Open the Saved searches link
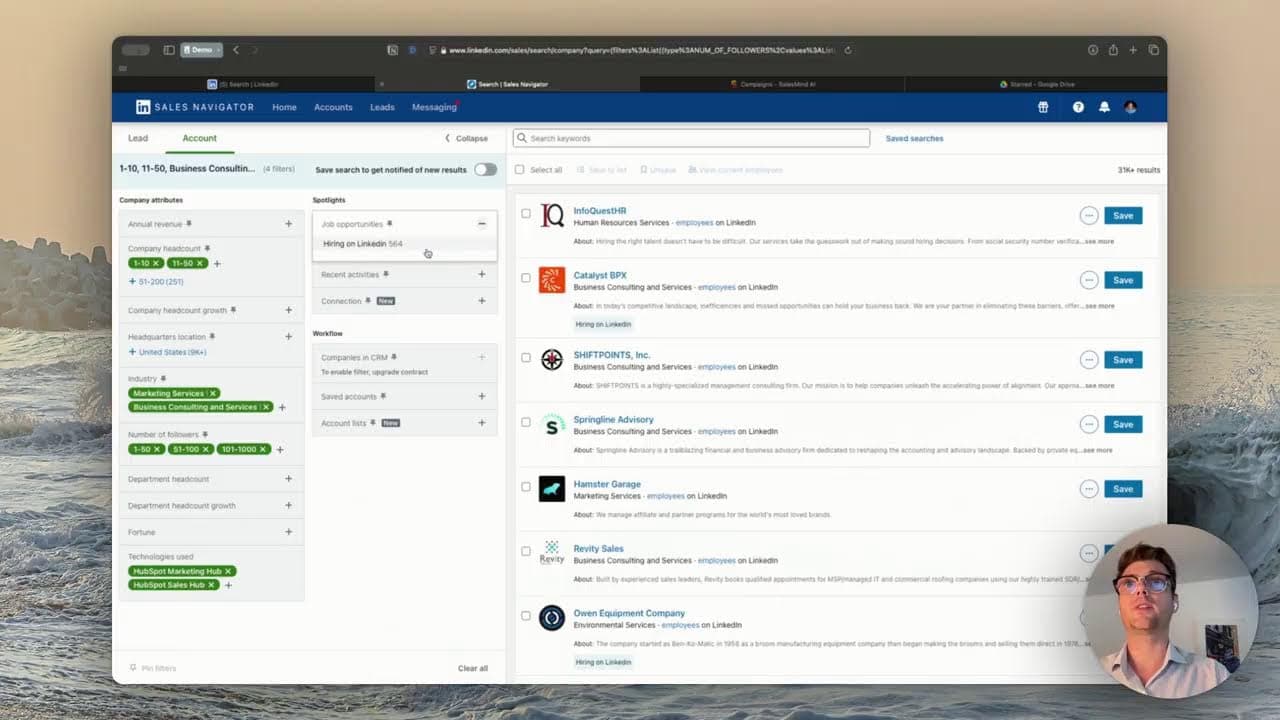Viewport: 1280px width, 720px height. [x=914, y=138]
